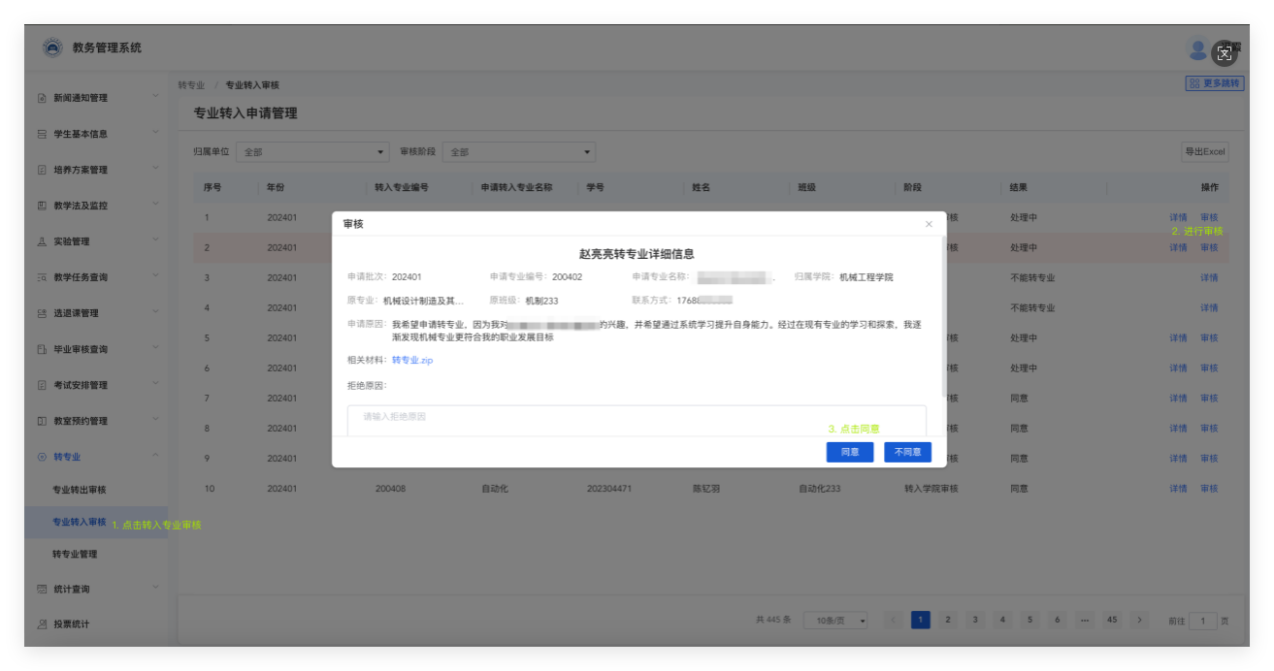Download the 转专业.zip attachment link
1274x671 pixels.
pyautogui.click(x=412, y=360)
